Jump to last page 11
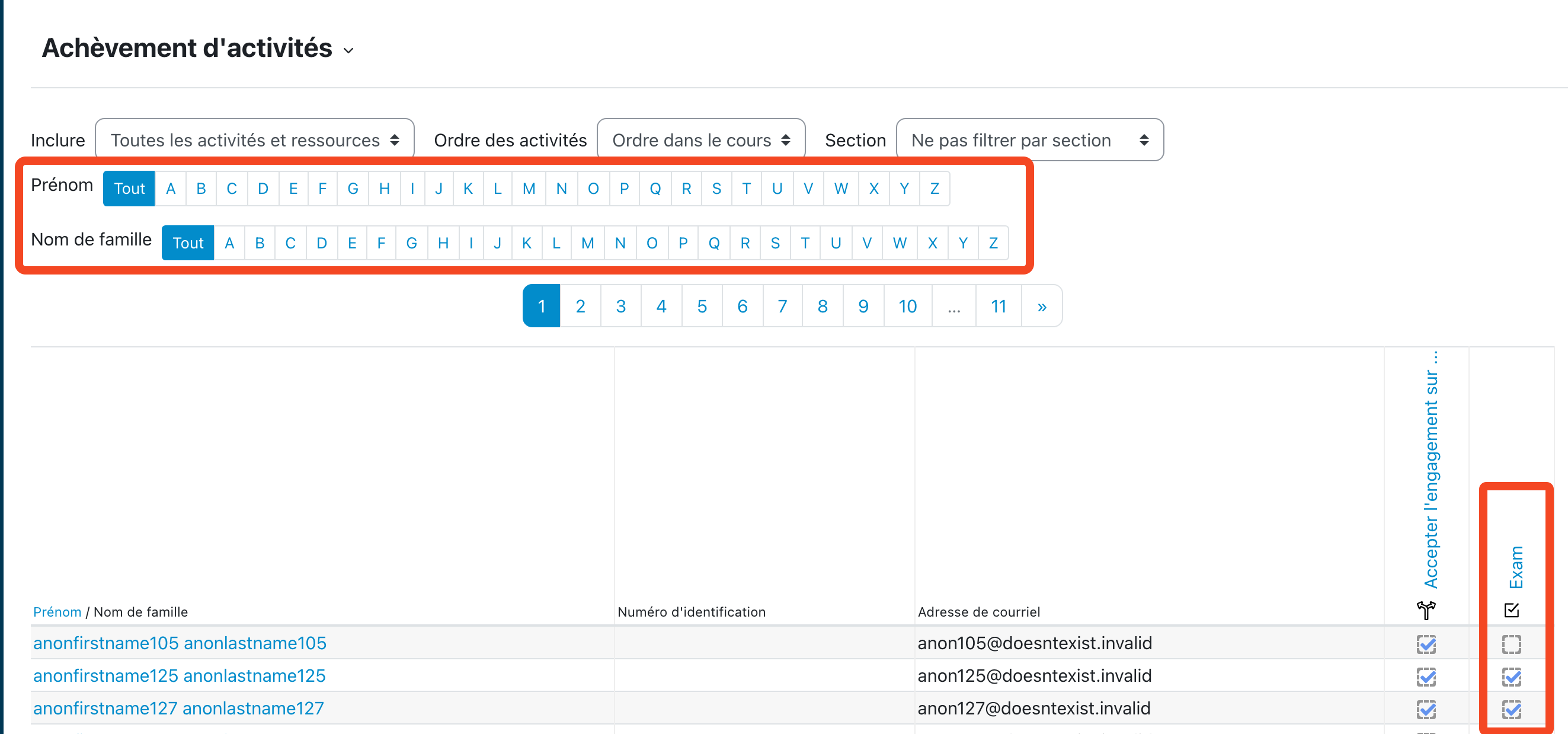1568x734 pixels. 999,307
